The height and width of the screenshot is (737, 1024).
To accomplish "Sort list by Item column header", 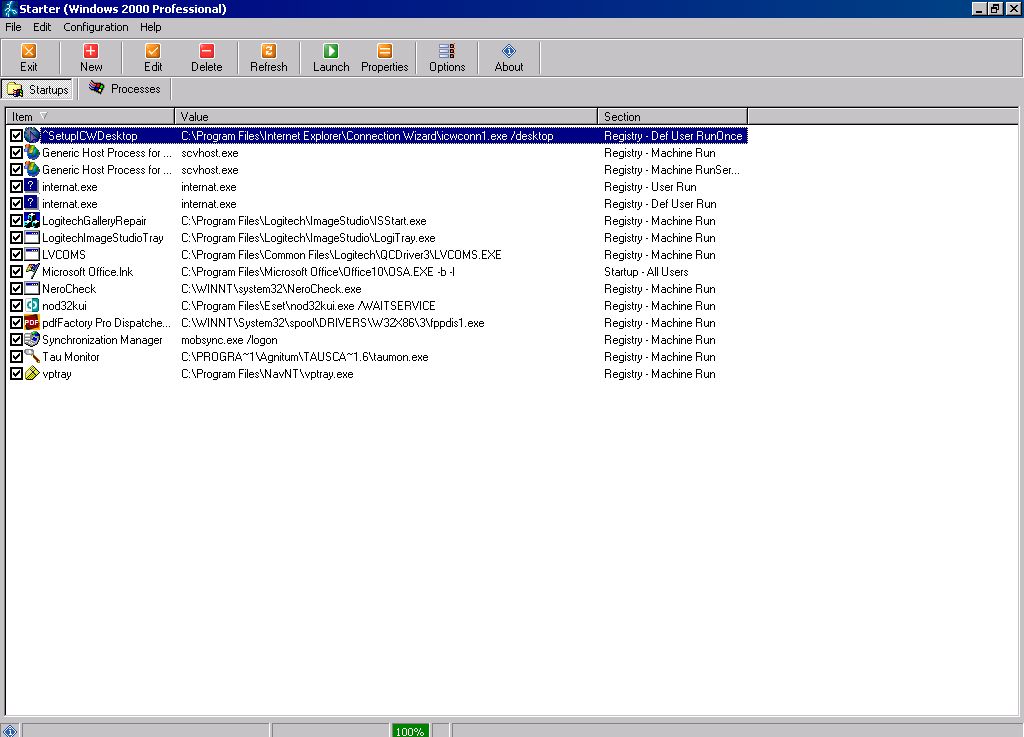I will (x=90, y=117).
